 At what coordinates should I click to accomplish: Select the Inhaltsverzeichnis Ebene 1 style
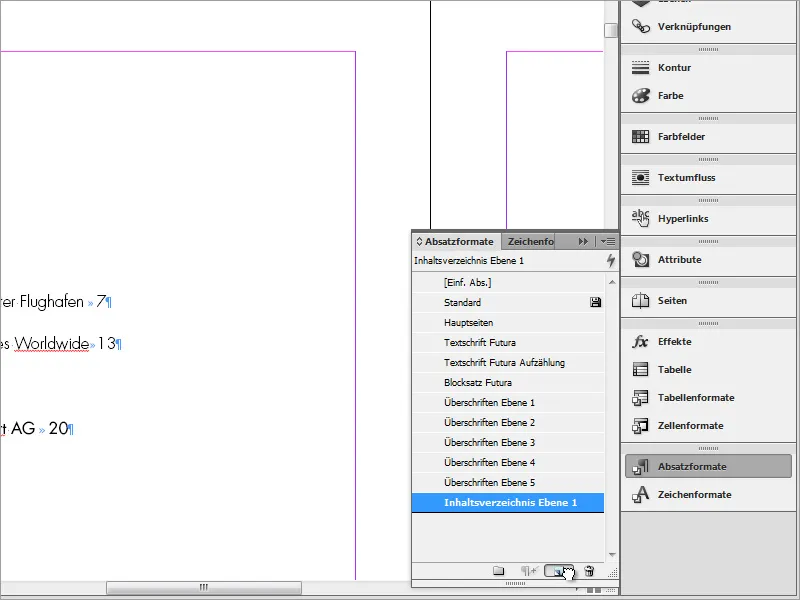pos(508,503)
